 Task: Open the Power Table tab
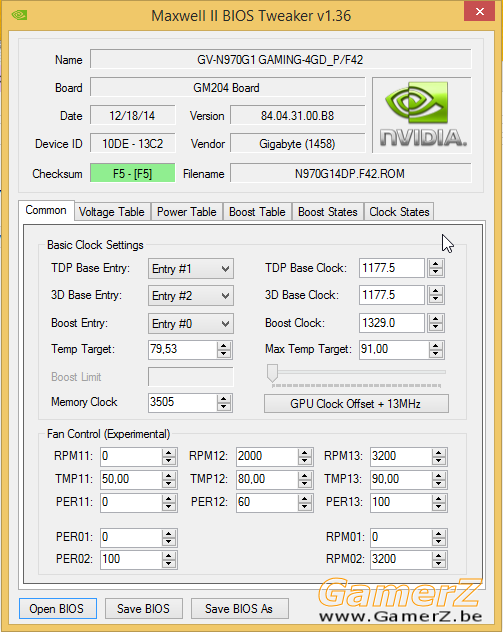tap(187, 212)
